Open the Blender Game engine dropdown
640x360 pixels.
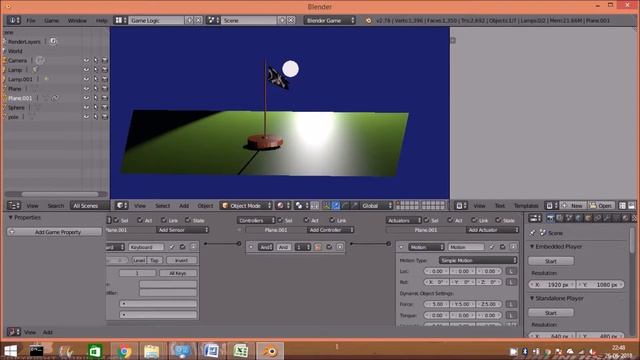click(329, 20)
